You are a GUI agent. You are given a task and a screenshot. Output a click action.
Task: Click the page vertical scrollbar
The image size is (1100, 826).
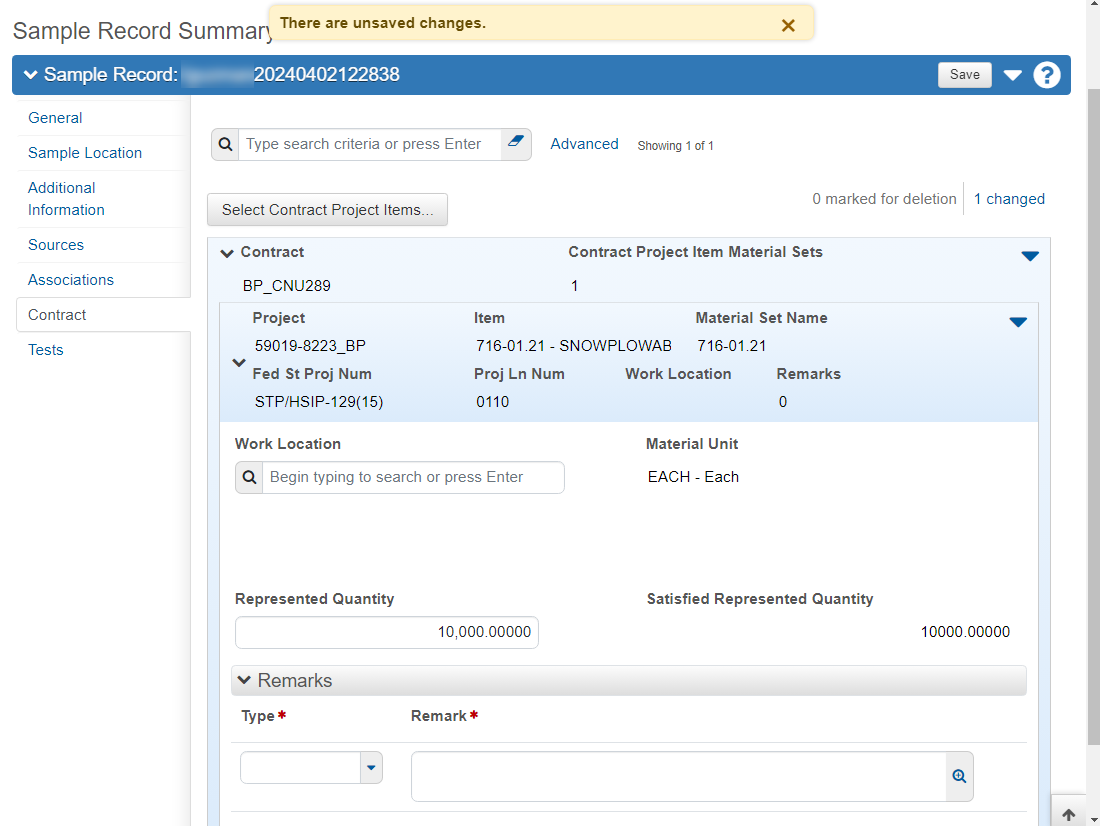(1093, 416)
